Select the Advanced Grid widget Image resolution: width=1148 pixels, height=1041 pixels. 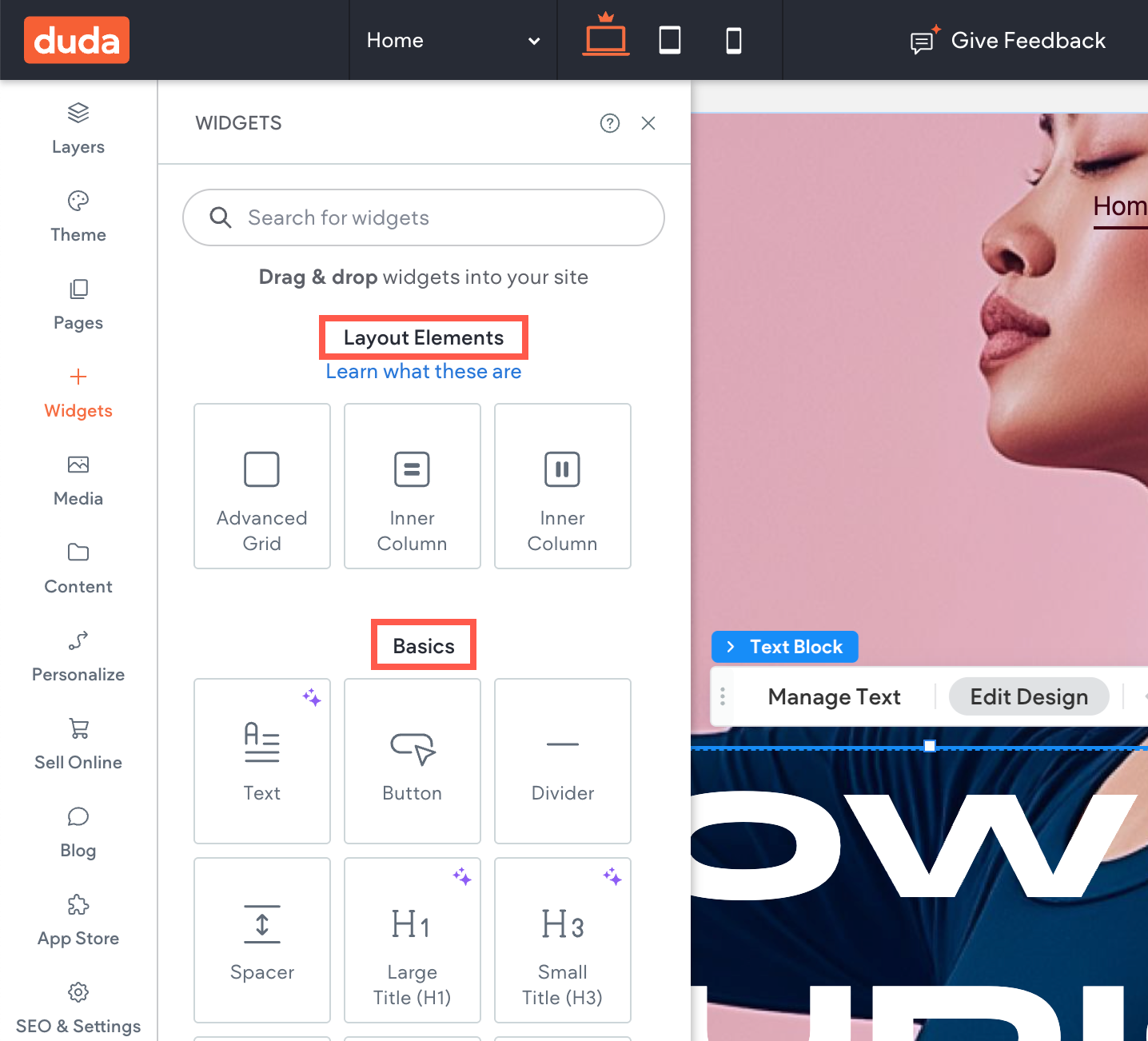click(x=262, y=486)
